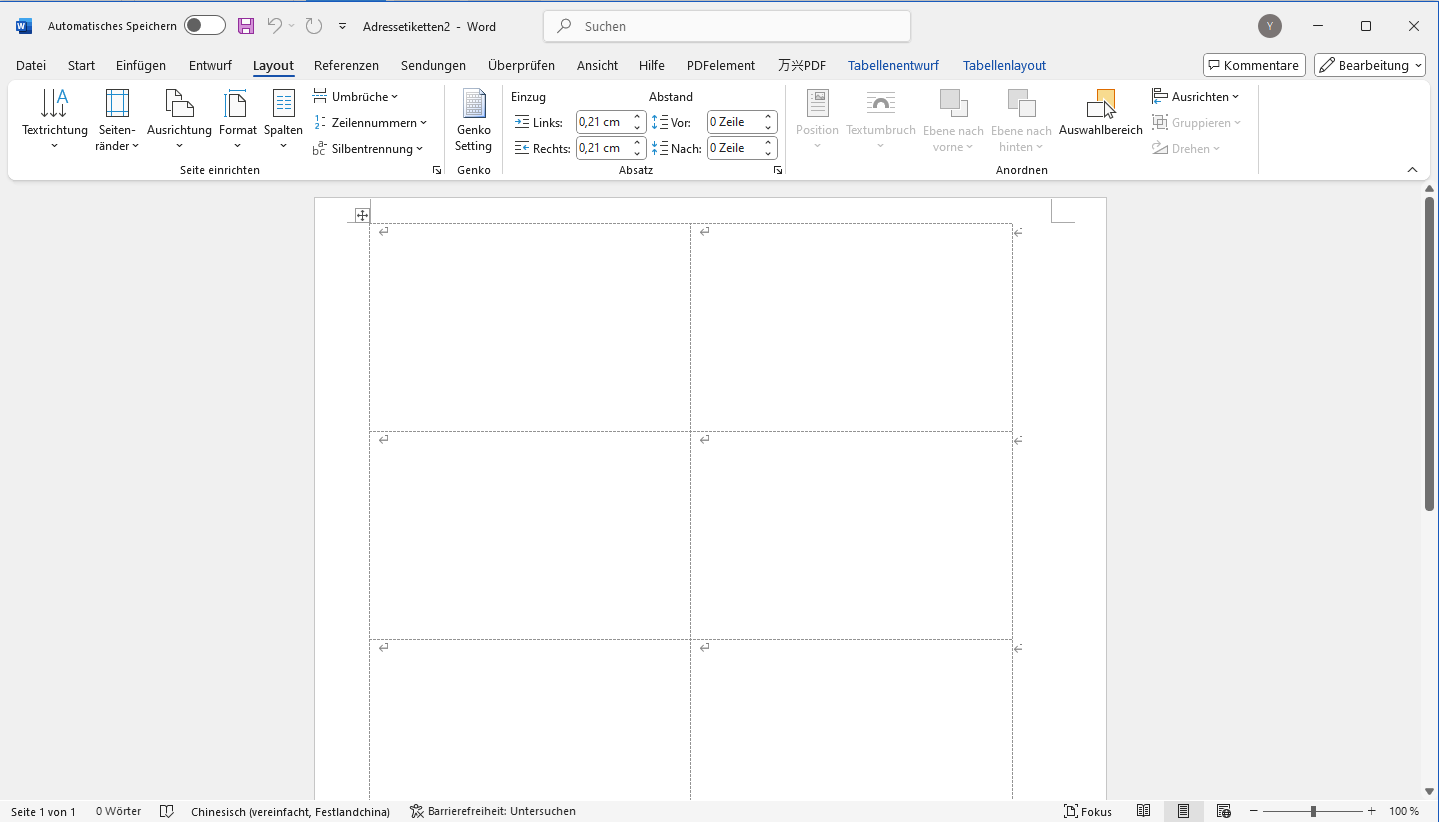Click the Einzug Rechts input field
1439x822 pixels.
[x=604, y=148]
